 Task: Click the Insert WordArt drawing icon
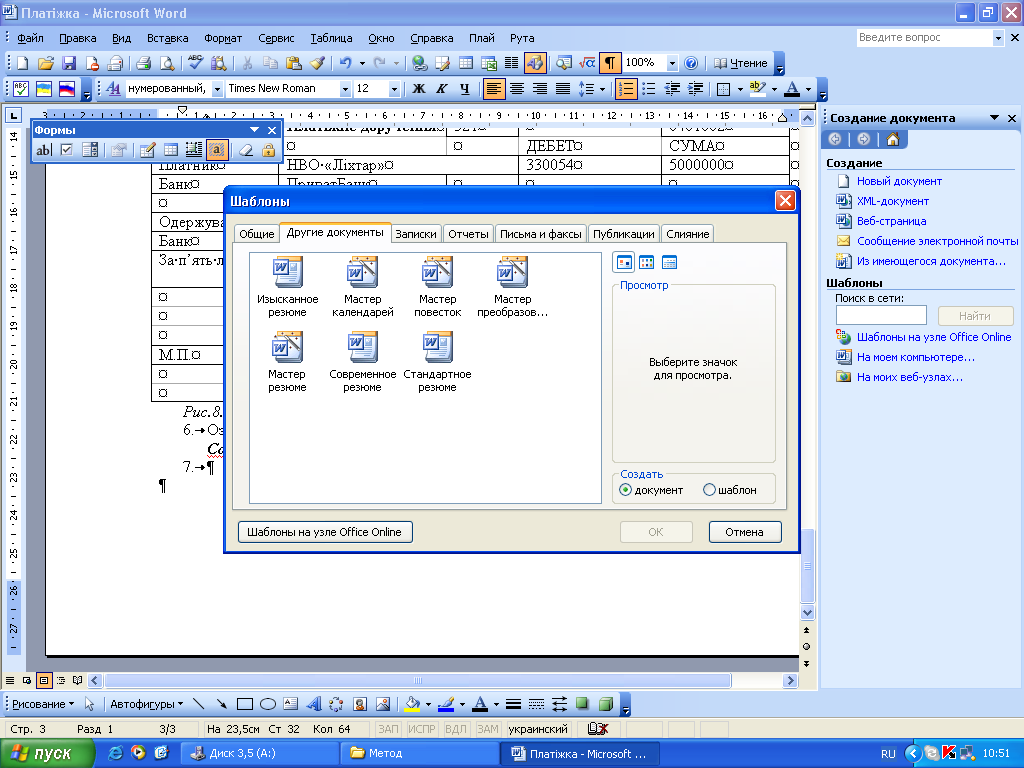(314, 704)
